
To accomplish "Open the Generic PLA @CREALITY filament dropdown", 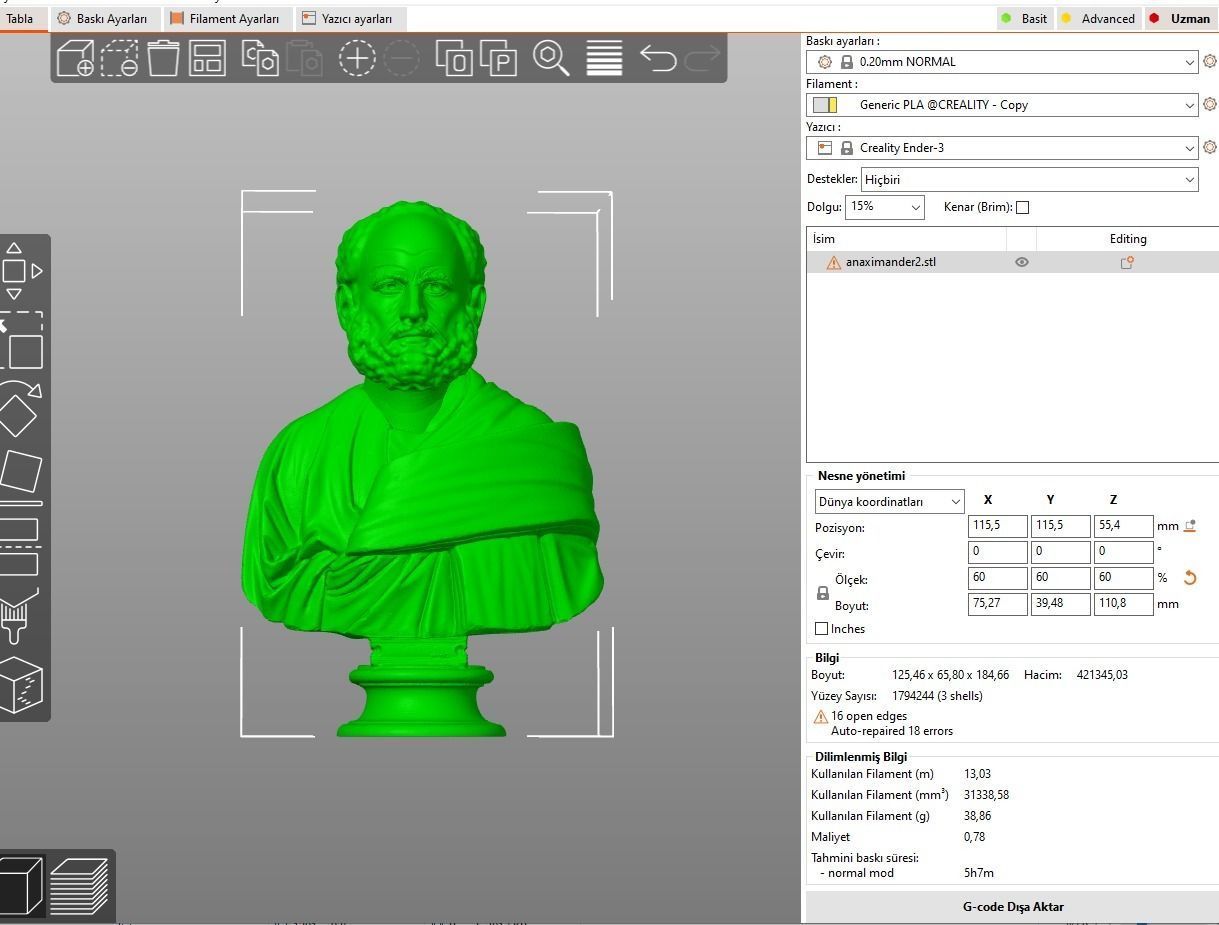I will click(1002, 104).
